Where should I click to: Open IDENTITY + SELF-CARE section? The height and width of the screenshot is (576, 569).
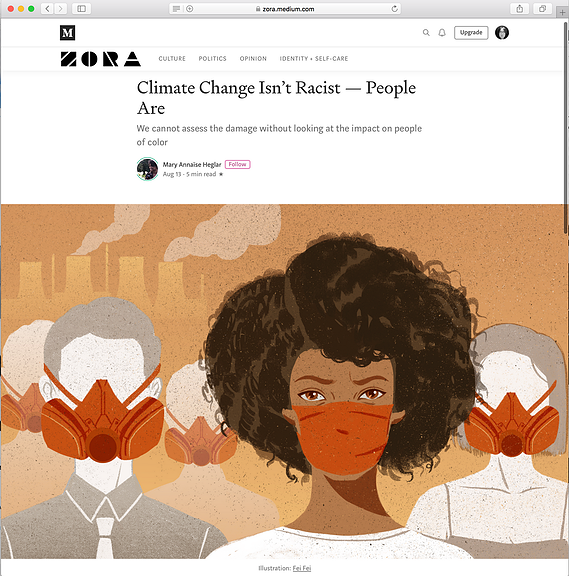[x=314, y=58]
